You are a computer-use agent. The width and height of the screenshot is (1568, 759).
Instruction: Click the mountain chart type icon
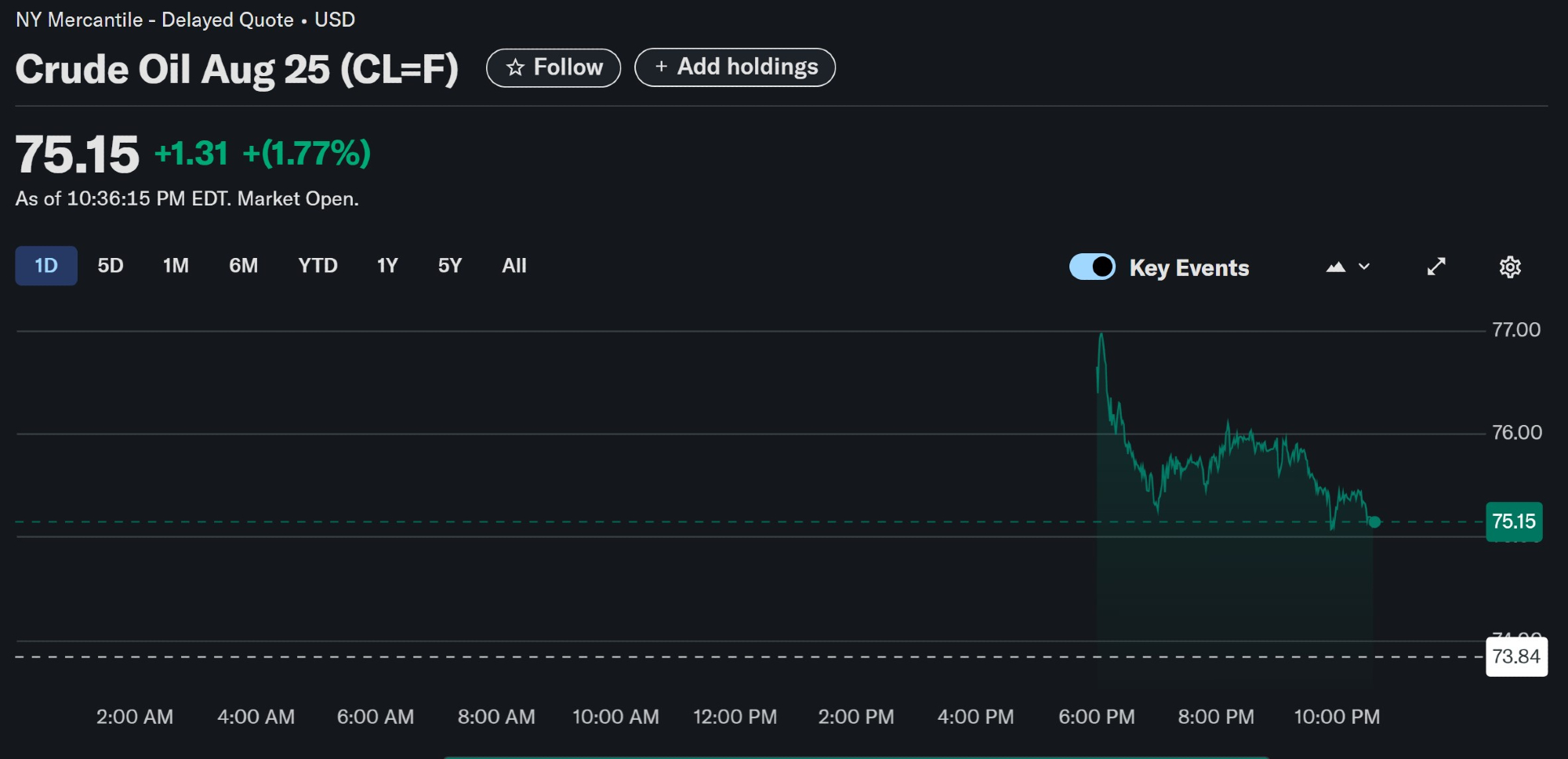pyautogui.click(x=1335, y=267)
